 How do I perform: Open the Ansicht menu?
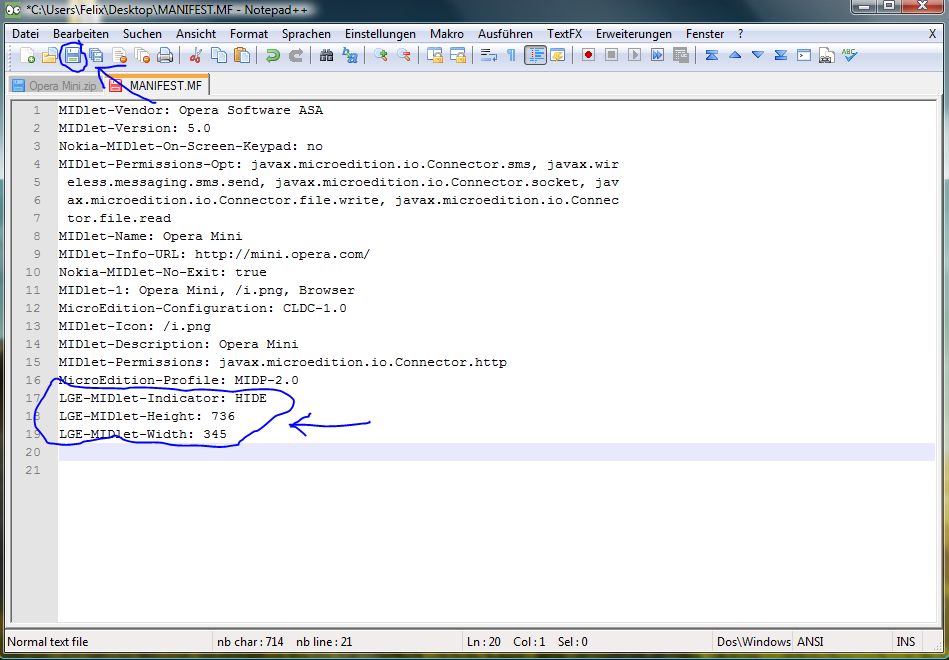tap(196, 34)
